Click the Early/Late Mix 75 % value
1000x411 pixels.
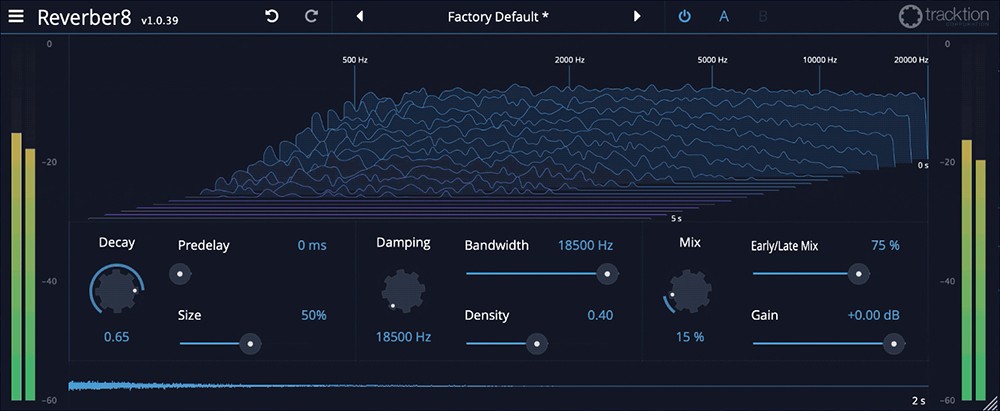885,245
